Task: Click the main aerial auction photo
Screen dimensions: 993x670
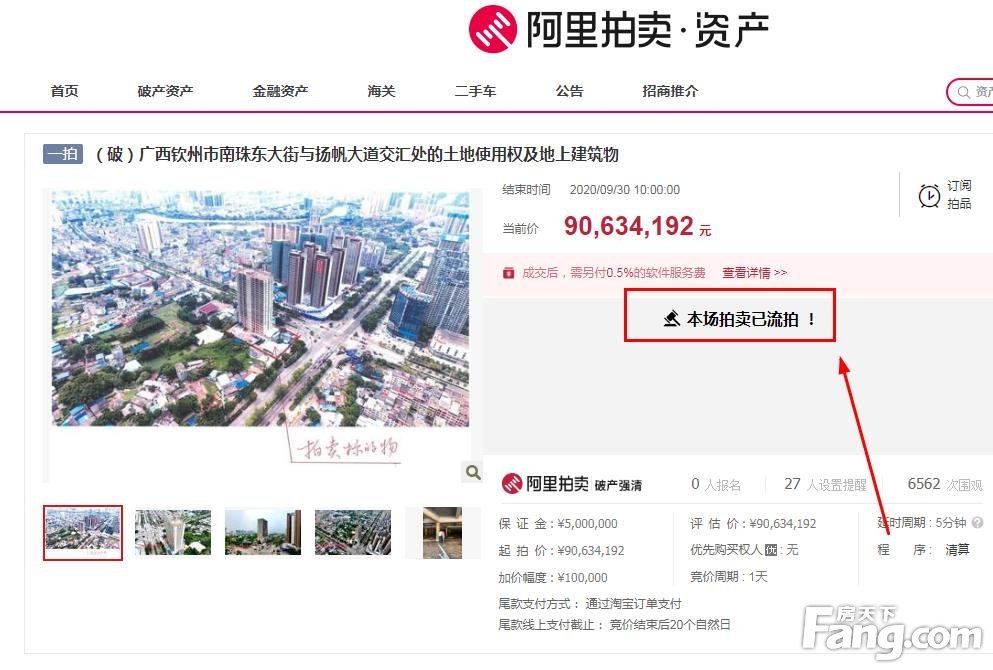Action: [260, 308]
